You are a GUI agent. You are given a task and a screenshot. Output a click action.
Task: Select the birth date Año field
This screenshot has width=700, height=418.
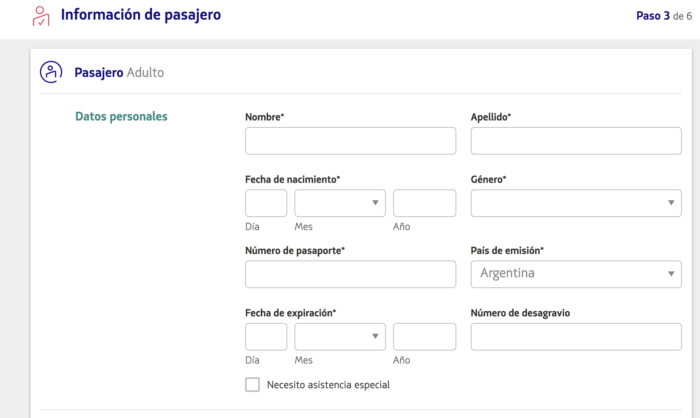tap(425, 203)
